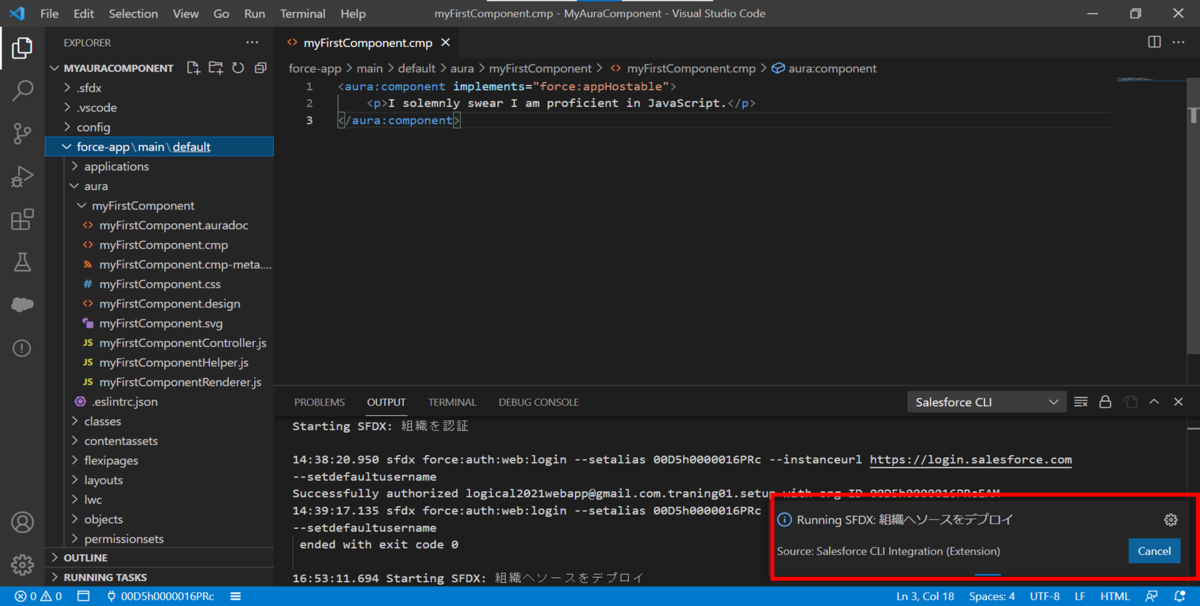Select the OUTPUT panel tab
Image resolution: width=1200 pixels, height=606 pixels.
click(386, 402)
